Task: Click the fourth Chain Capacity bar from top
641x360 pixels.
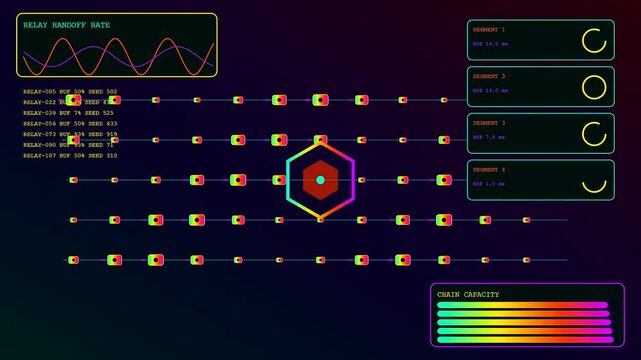Action: 525,331
